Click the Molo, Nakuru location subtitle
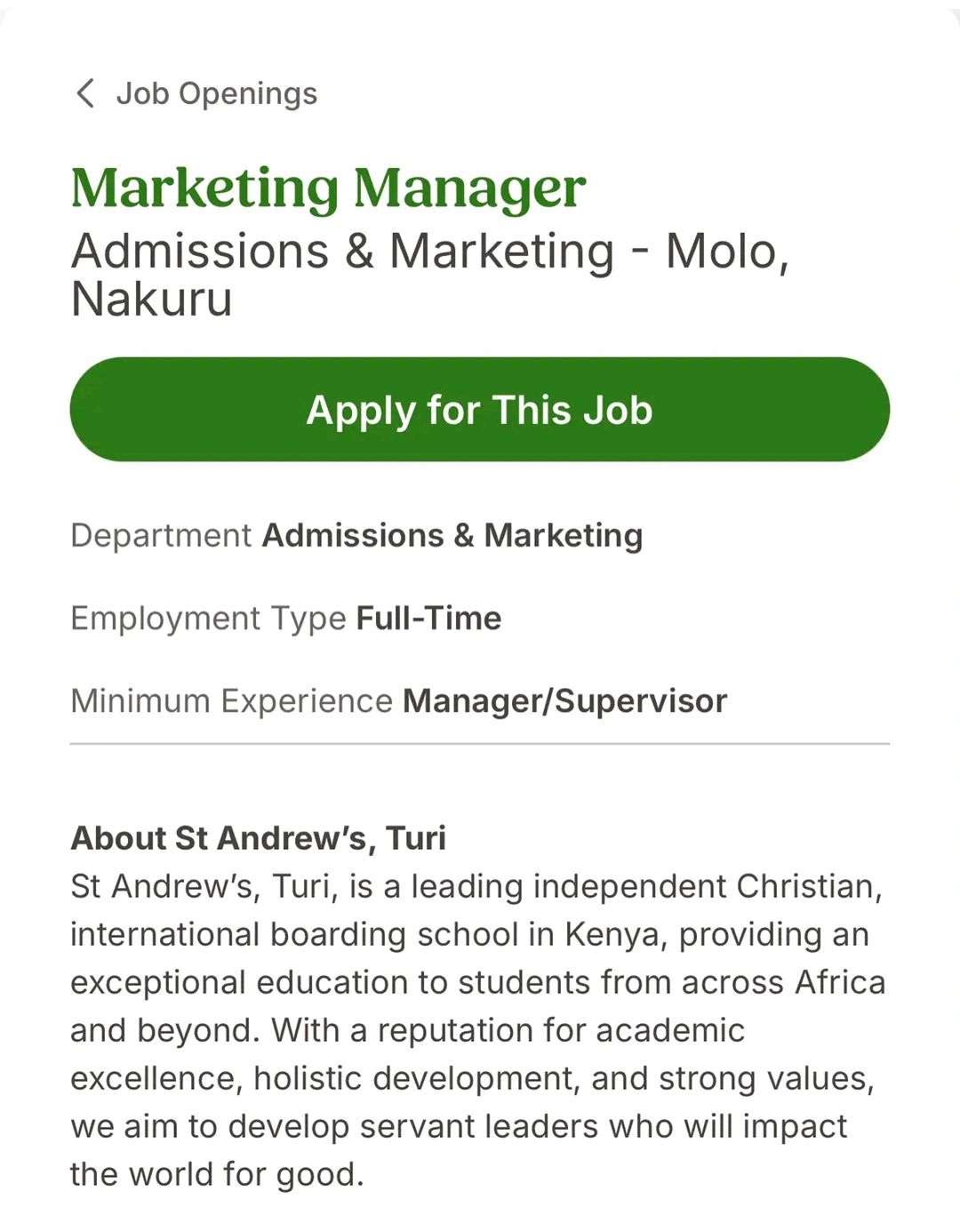Viewport: 960px width, 1232px height. point(429,274)
